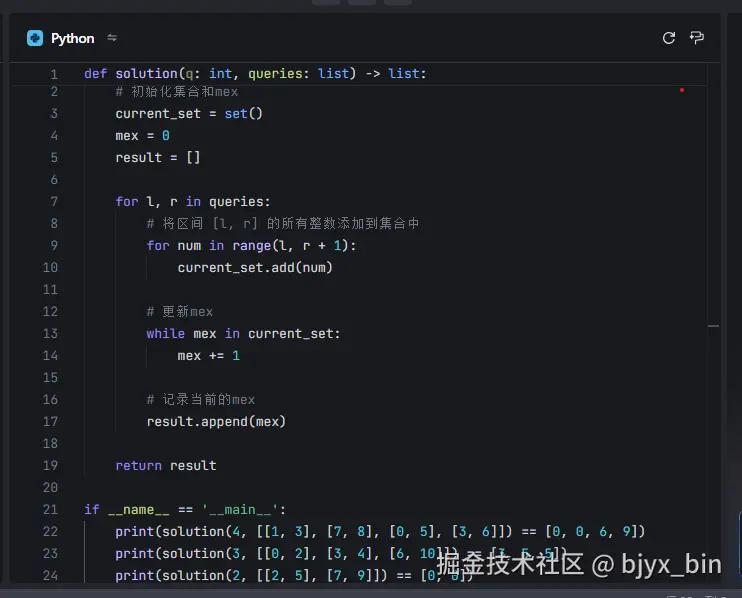
Task: Click the red error marker dot near line 2
Action: tap(682, 90)
